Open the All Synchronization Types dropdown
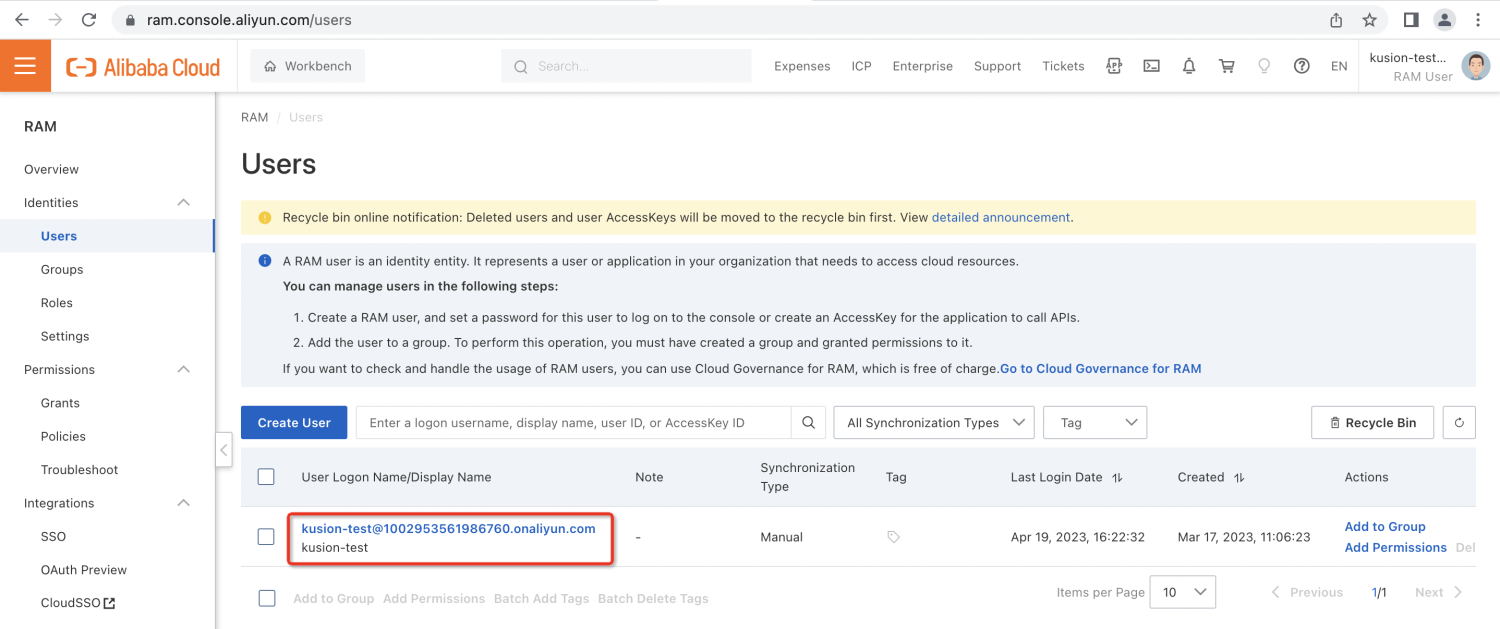 [933, 423]
